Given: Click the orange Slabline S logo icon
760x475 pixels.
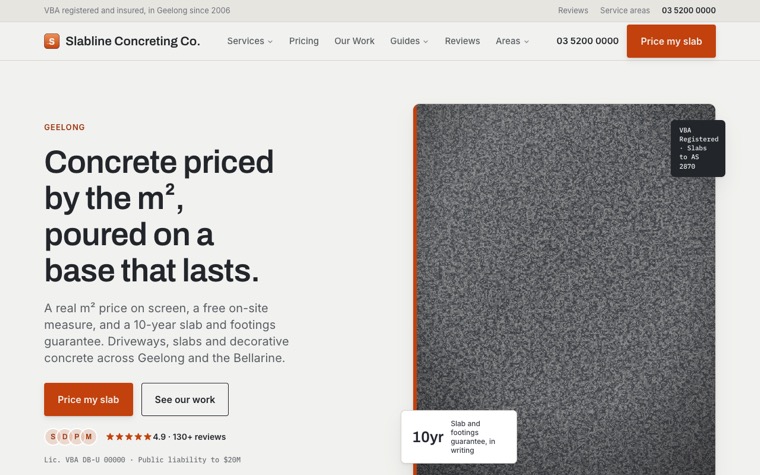Looking at the screenshot, I should pos(52,41).
